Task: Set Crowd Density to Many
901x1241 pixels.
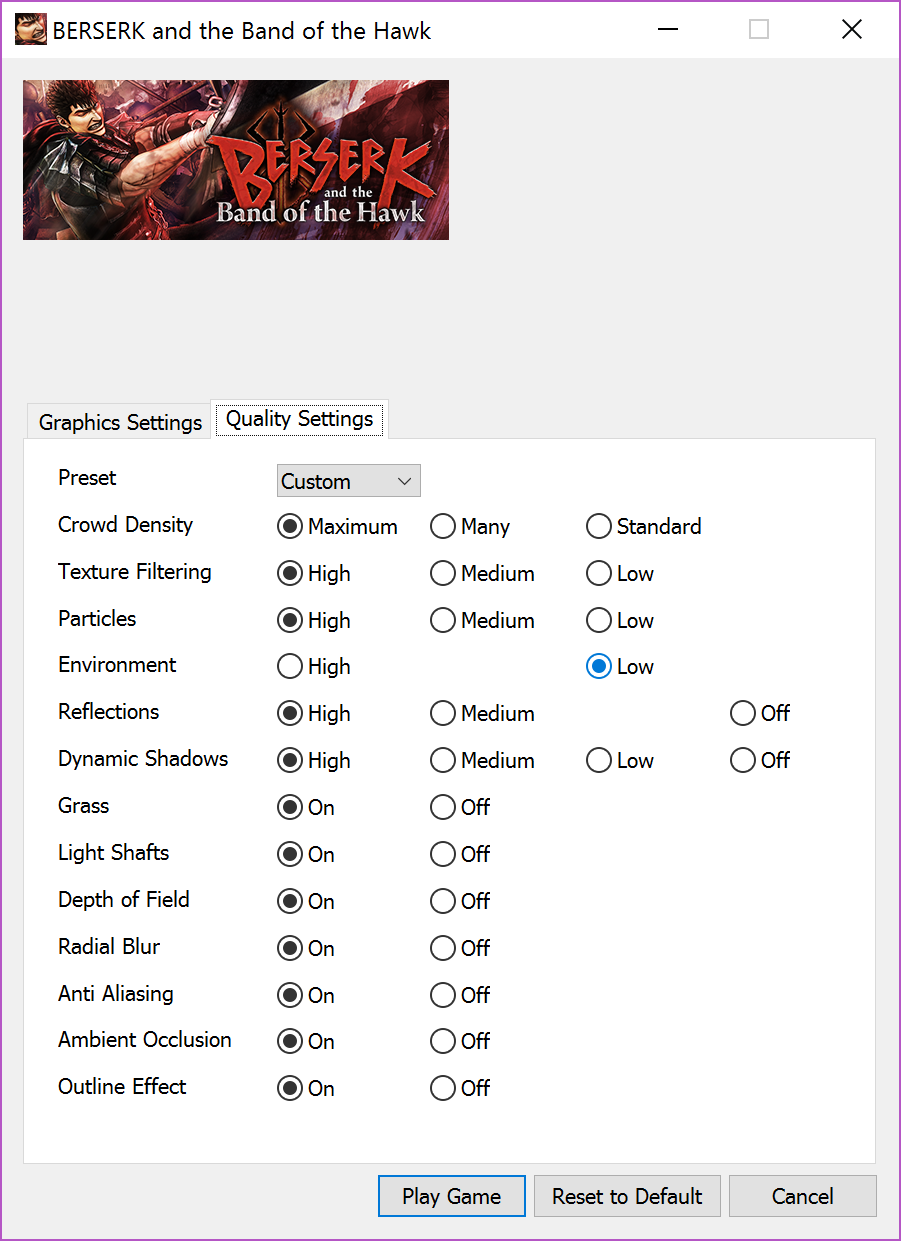Action: [443, 527]
